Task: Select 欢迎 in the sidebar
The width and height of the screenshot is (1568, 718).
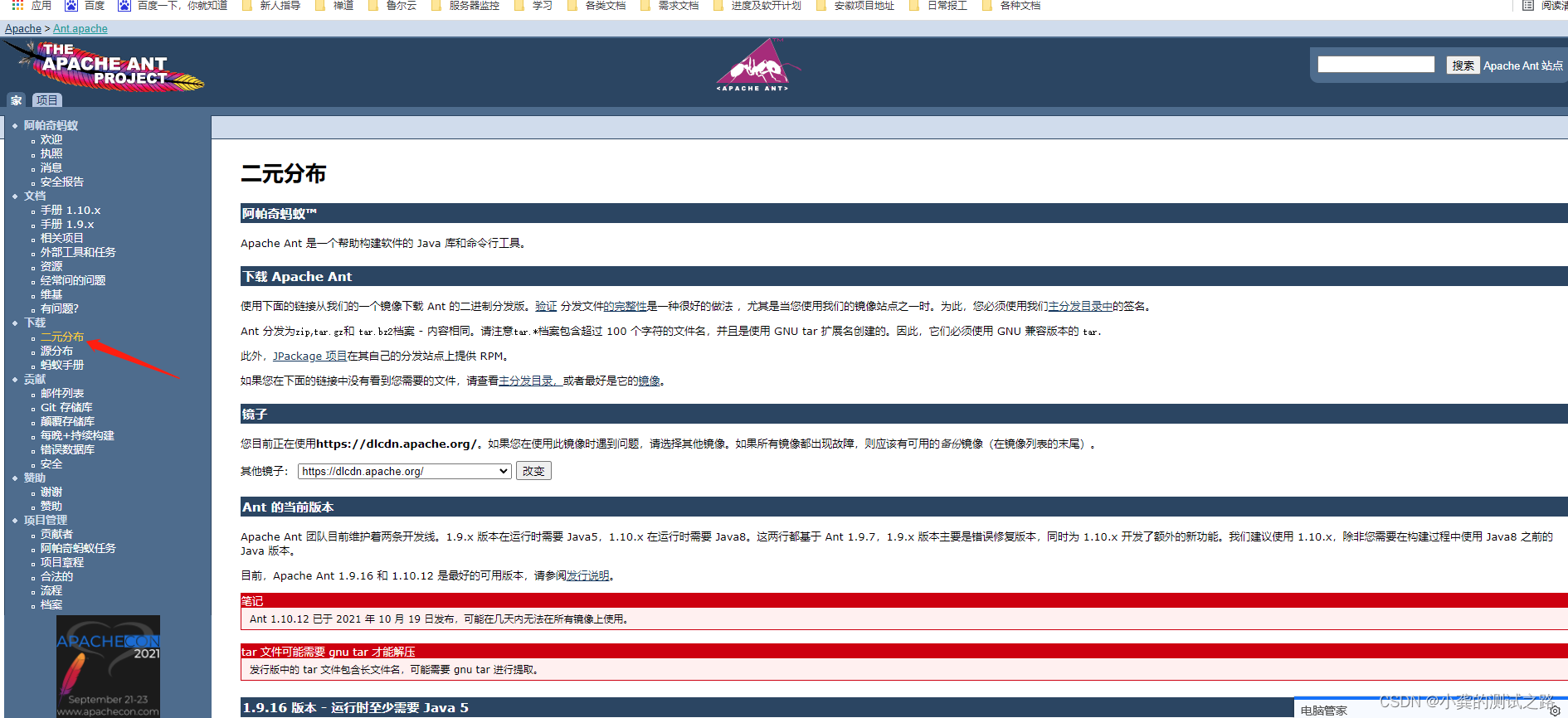Action: pos(51,139)
